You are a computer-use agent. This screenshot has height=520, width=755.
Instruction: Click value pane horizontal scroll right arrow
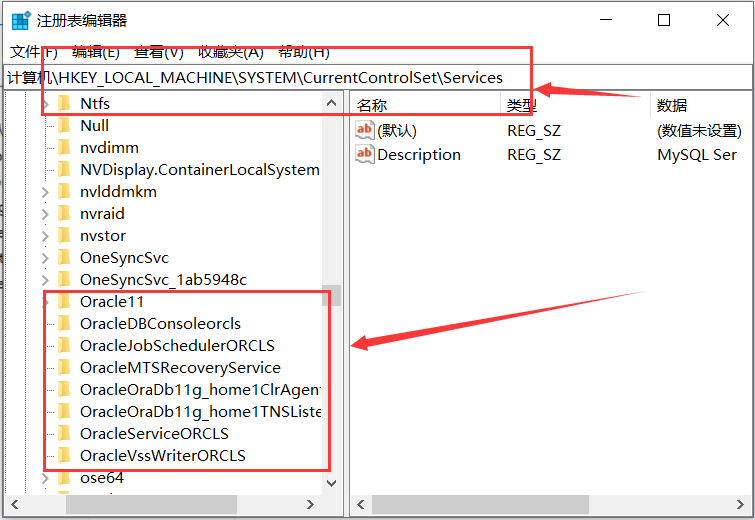(741, 504)
